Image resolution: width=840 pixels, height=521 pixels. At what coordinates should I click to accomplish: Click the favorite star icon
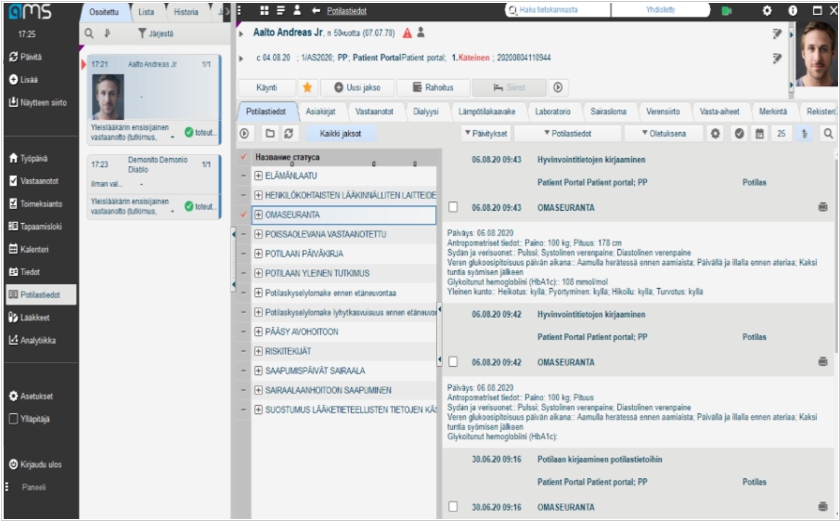[307, 88]
